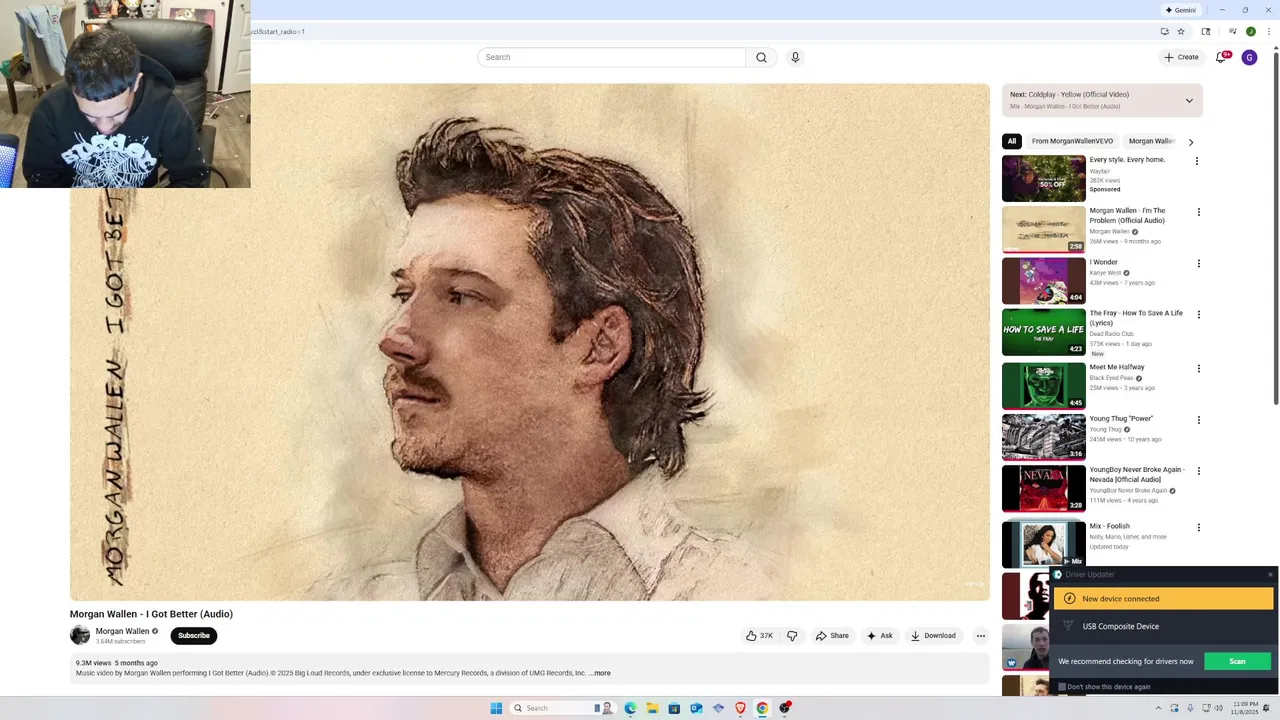Open Meet Me Halfway thumbnail
1280x720 pixels.
1044,386
